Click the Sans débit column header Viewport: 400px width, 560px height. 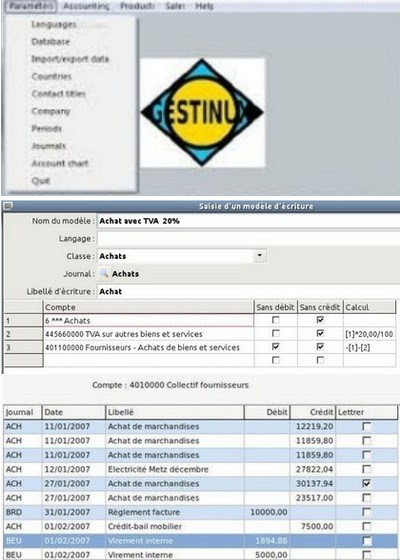(275, 307)
